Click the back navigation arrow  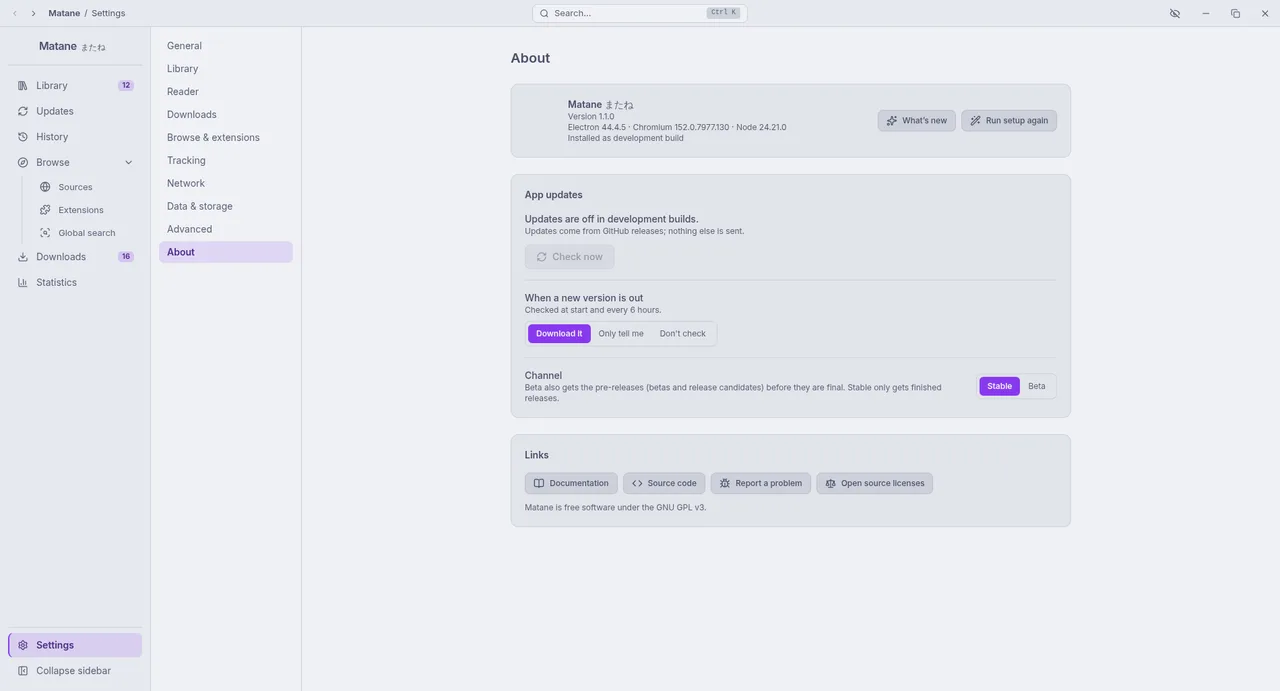click(15, 13)
